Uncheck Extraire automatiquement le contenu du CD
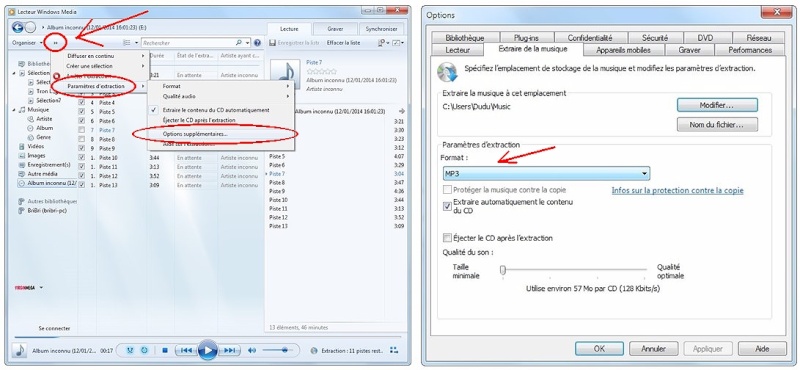 click(447, 206)
